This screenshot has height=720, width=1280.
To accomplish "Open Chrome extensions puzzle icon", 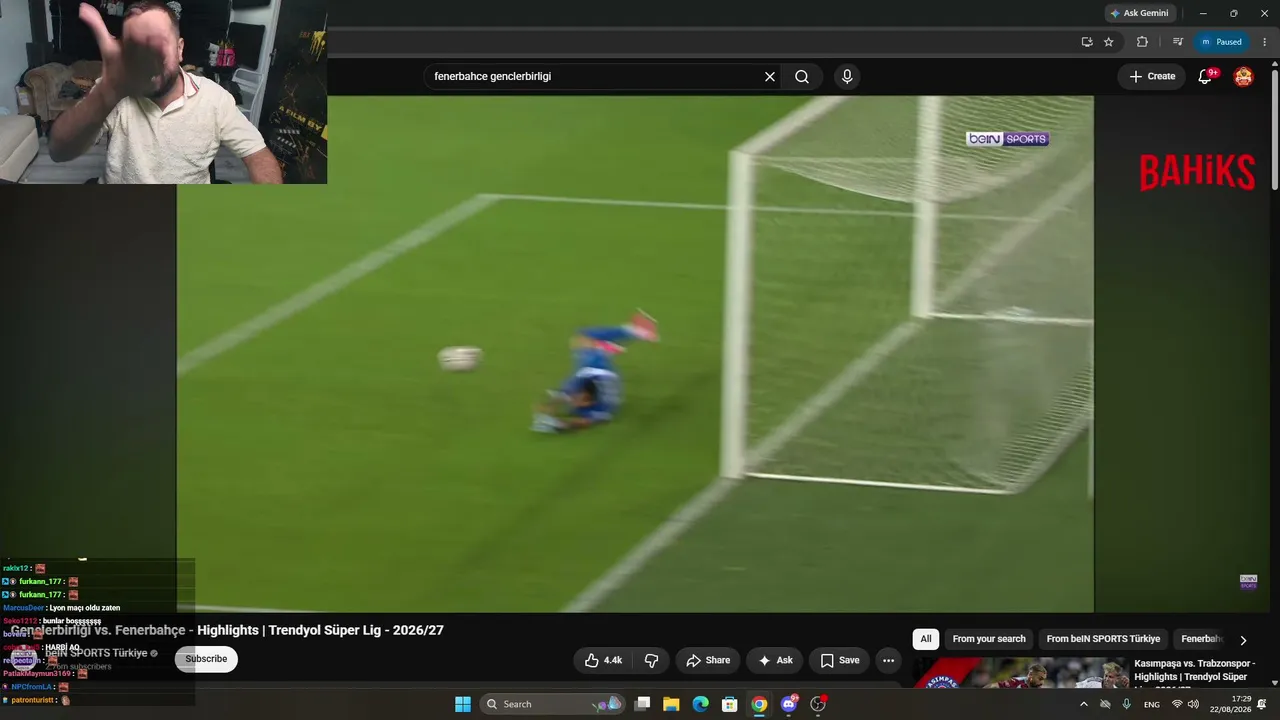I will pos(1142,42).
